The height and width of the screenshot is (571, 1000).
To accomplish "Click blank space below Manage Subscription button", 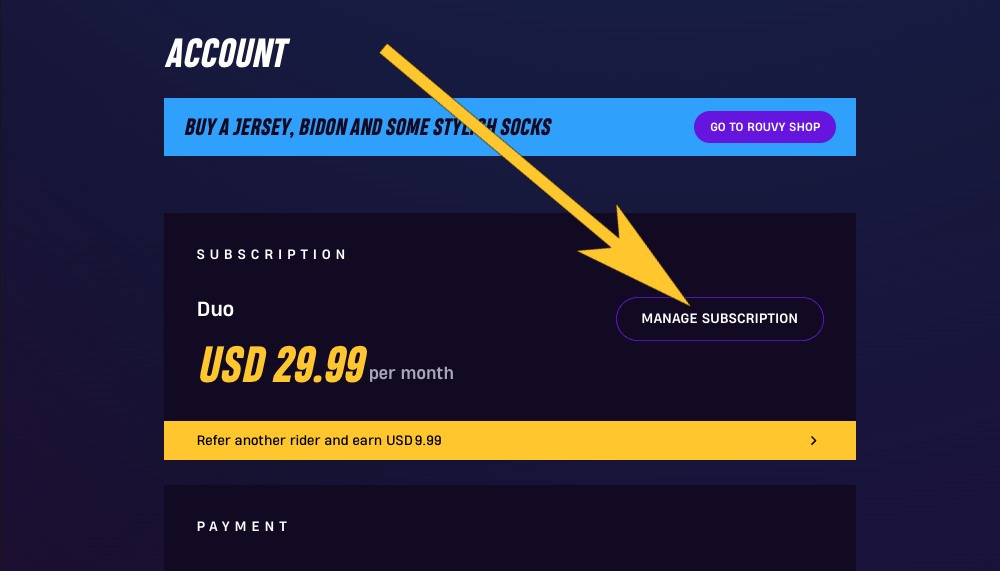I will pos(719,380).
